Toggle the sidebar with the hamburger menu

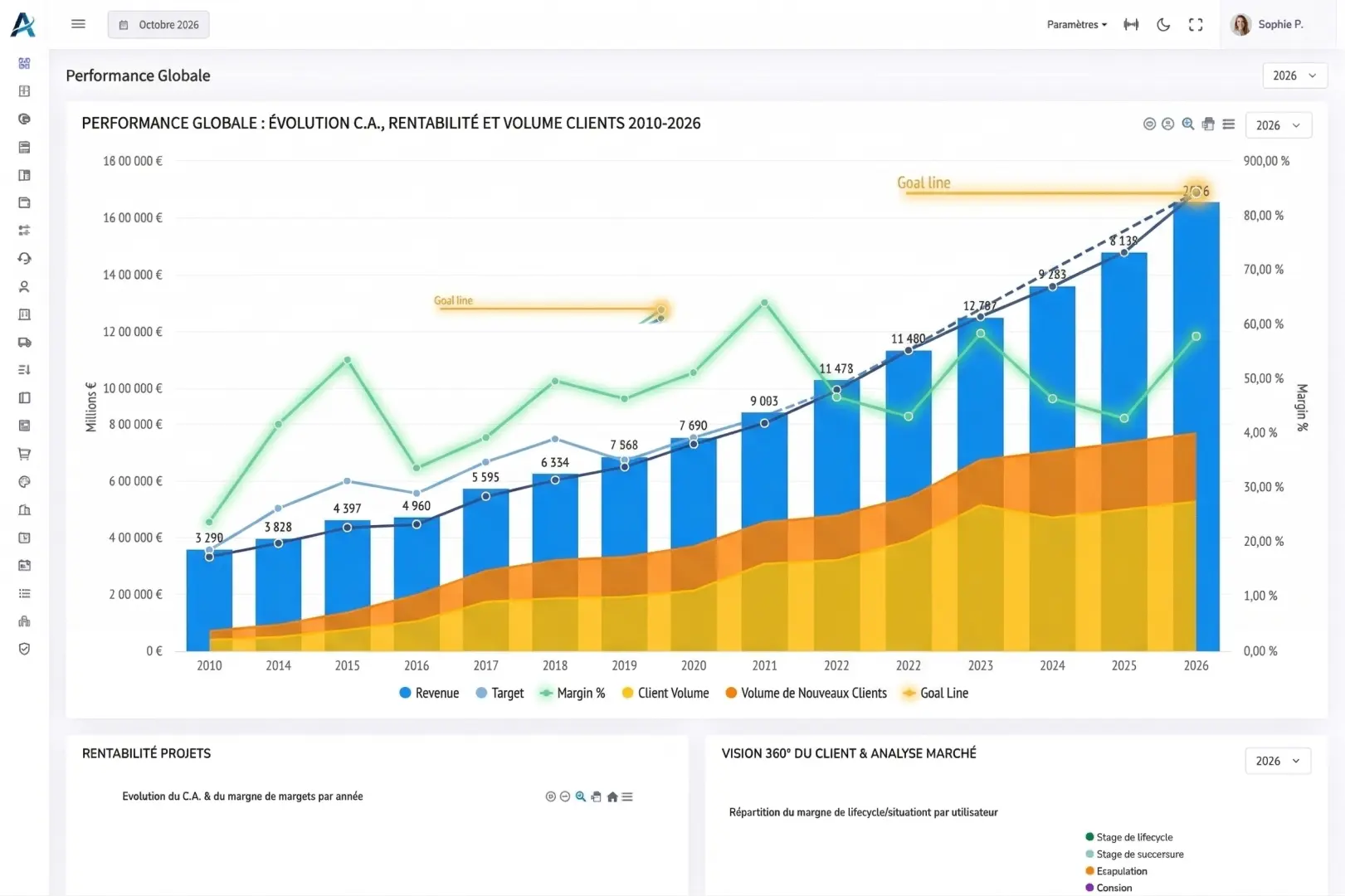pyautogui.click(x=78, y=24)
